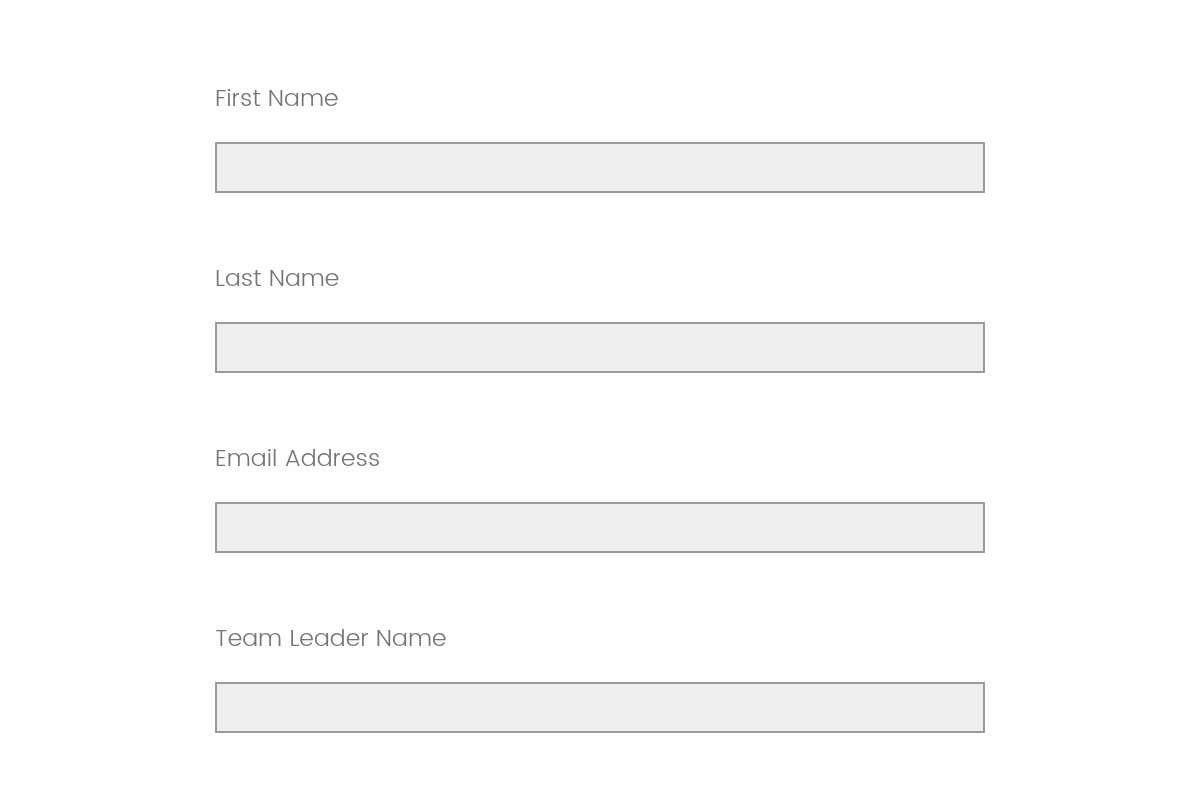The width and height of the screenshot is (1200, 800).
Task: Click the "Team Leader Name" label
Action: pyautogui.click(x=330, y=638)
